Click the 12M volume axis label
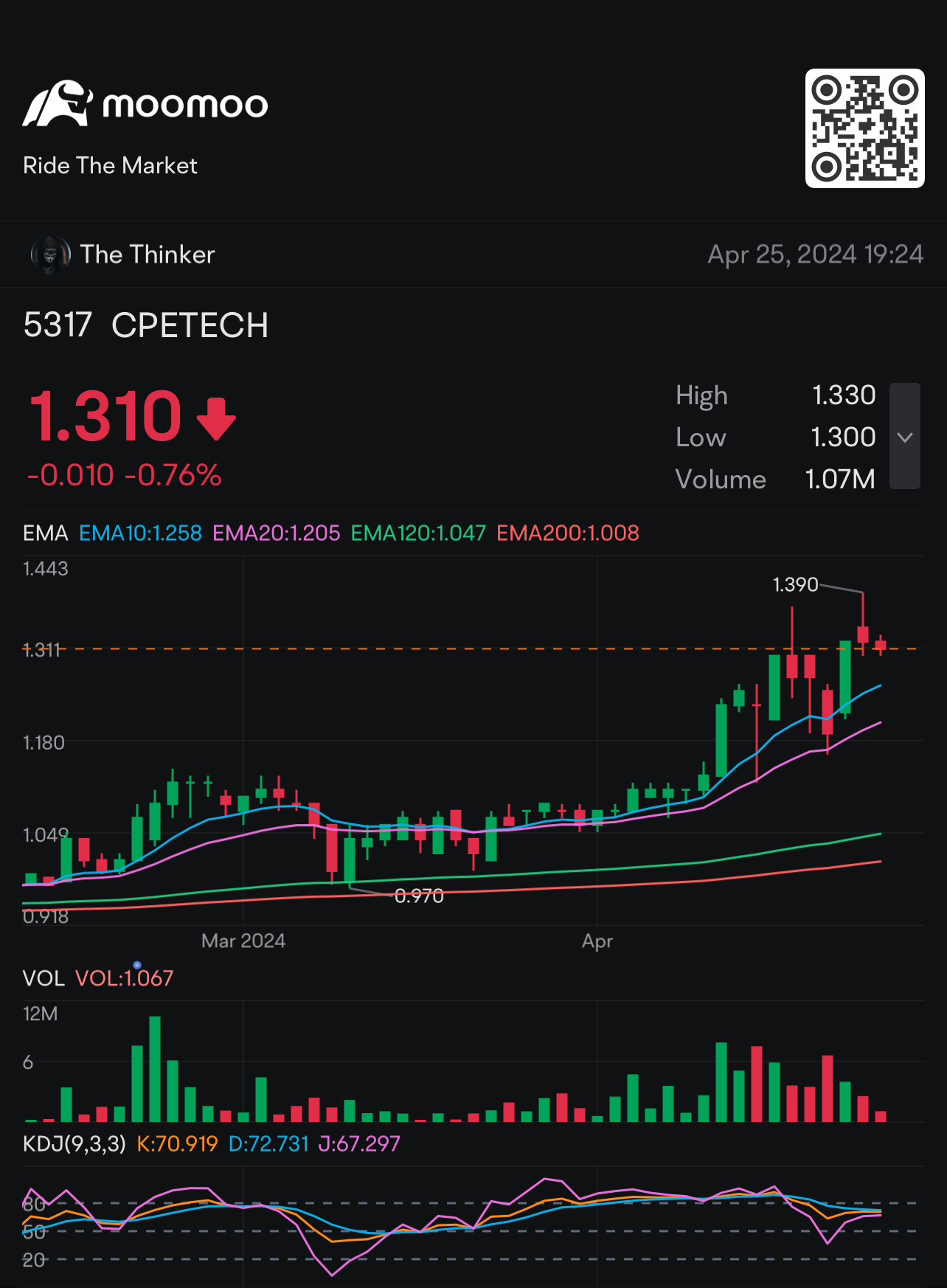Screen dimensions: 947x1288 coord(41,1014)
